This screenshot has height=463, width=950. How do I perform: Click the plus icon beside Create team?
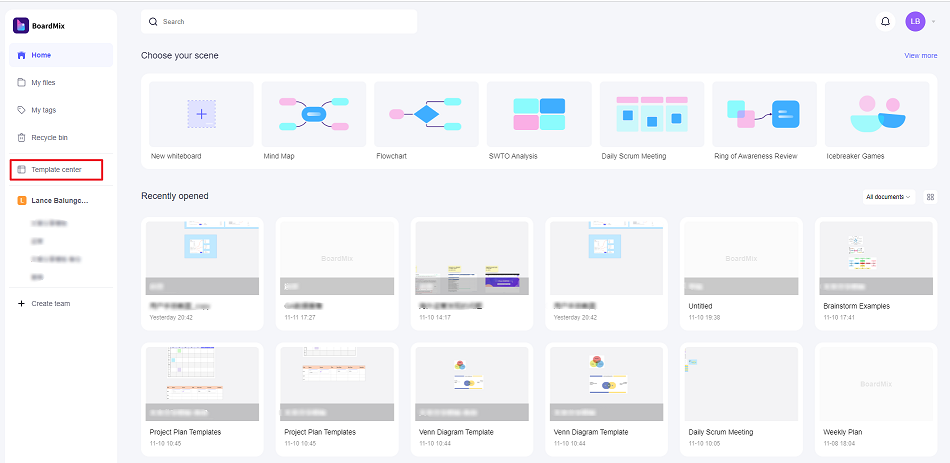[21, 304]
